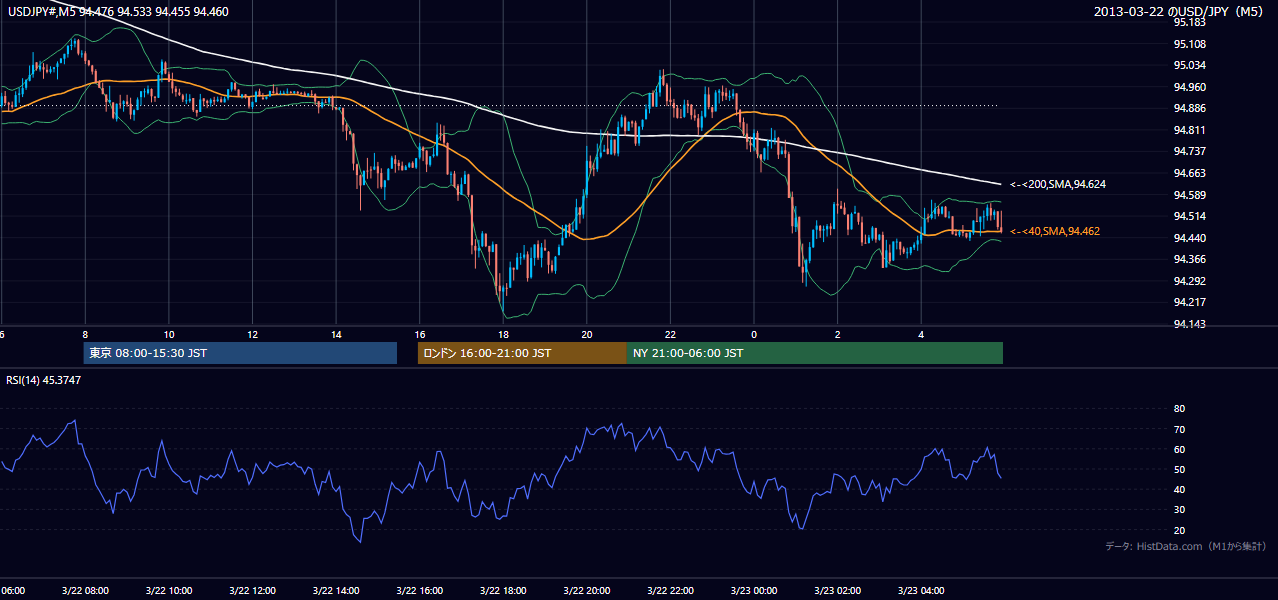Click bottom time label 3/23 00:00
Image resolution: width=1278 pixels, height=600 pixels.
pos(754,591)
